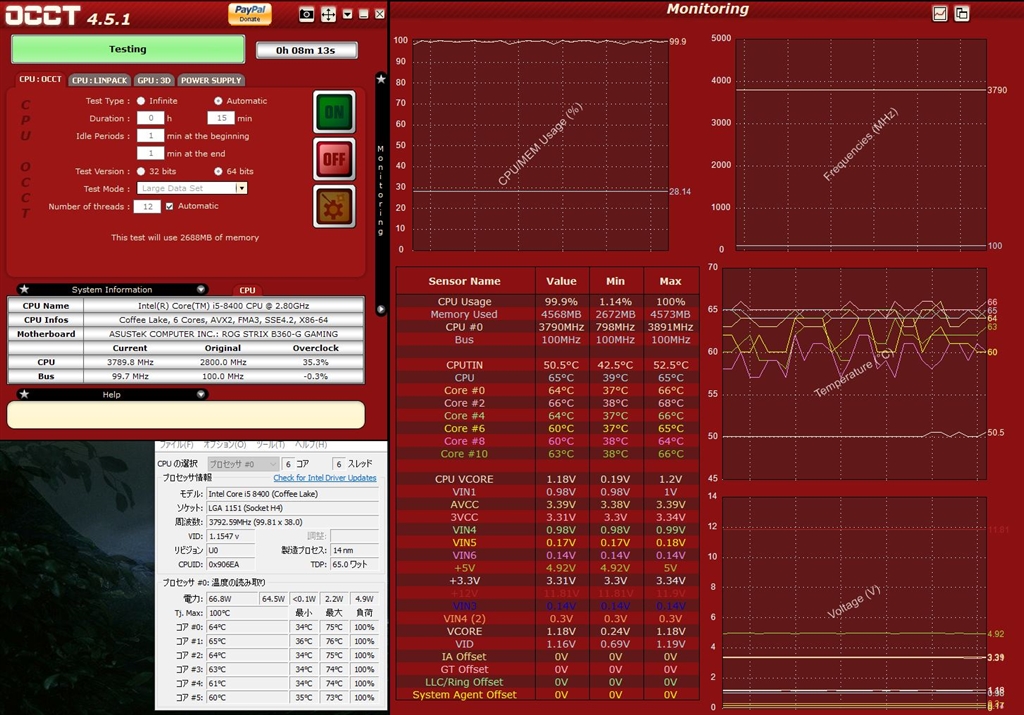Screen dimensions: 1024x715
Task: Toggle Automatic number of threads checkbox
Action: (169, 206)
